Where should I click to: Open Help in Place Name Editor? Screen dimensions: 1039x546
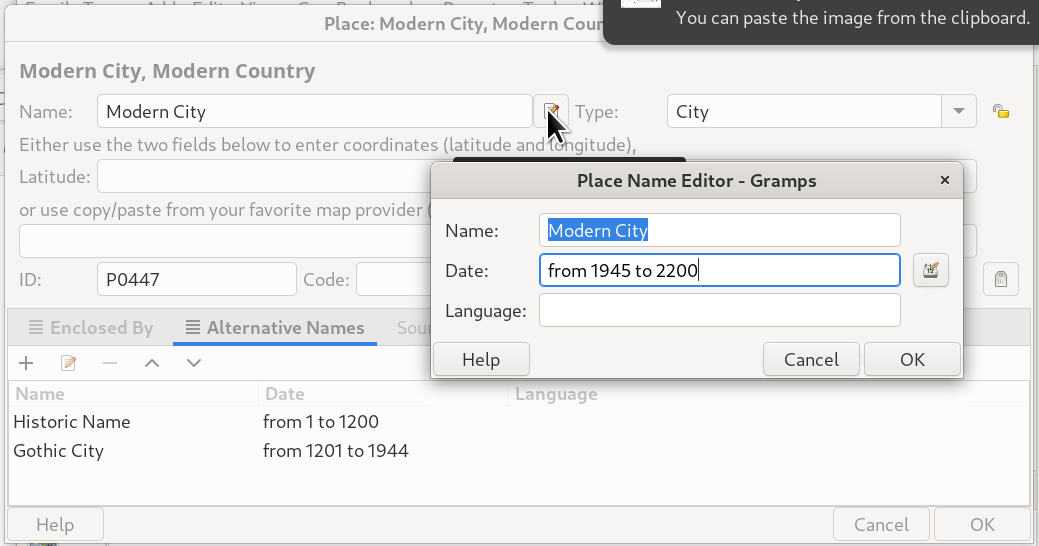coord(481,359)
